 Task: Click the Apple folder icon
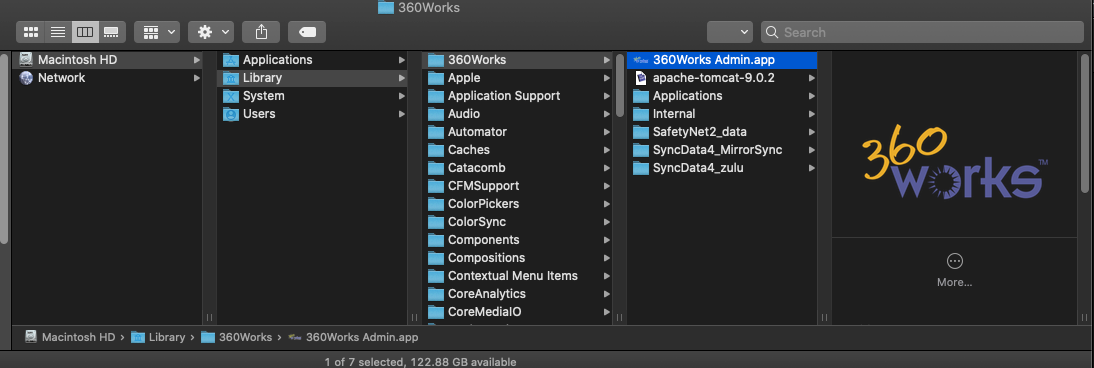pos(436,78)
